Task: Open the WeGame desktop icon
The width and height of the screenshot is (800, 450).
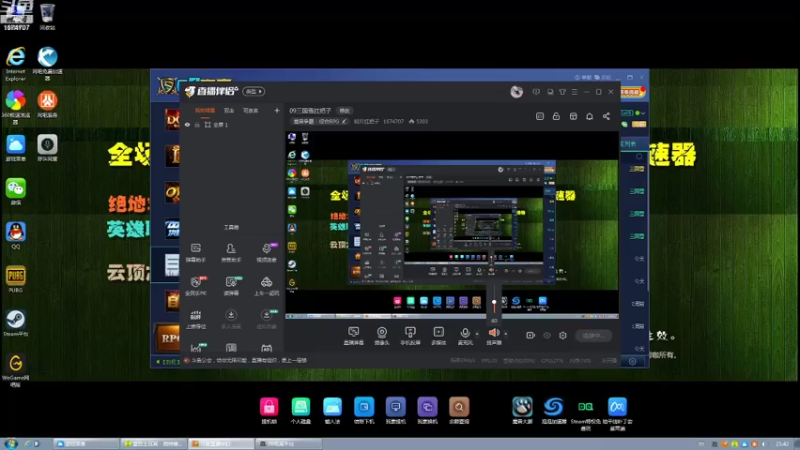Action: (15, 370)
